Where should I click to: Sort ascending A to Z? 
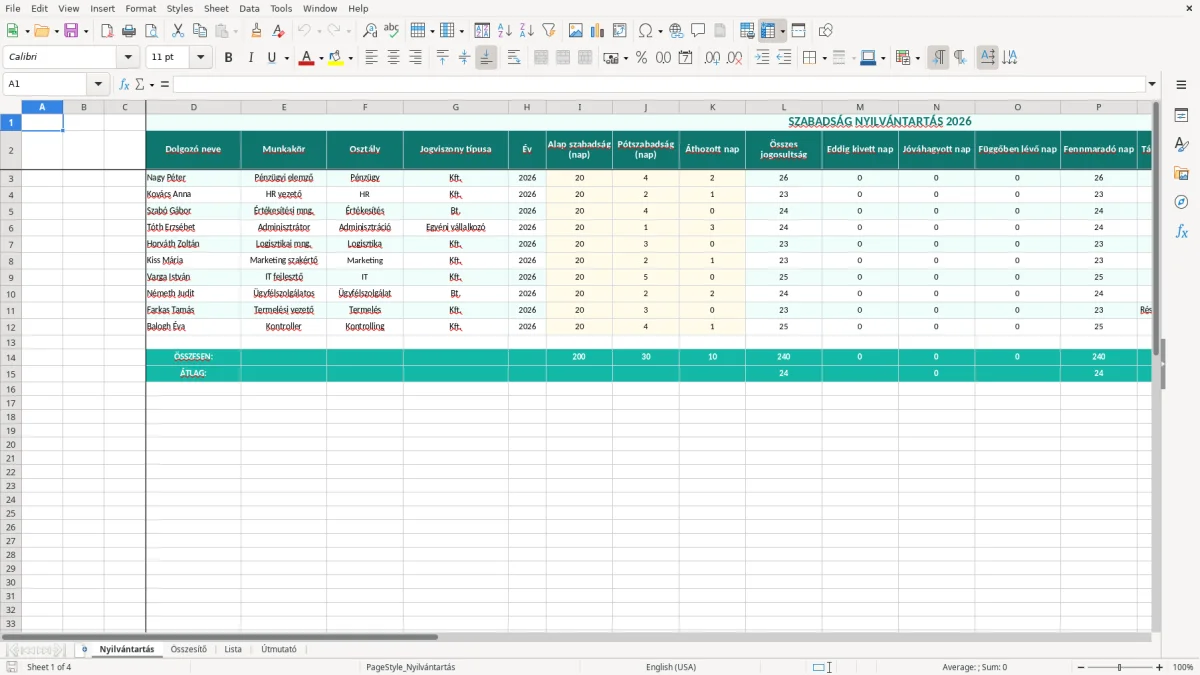(x=505, y=31)
